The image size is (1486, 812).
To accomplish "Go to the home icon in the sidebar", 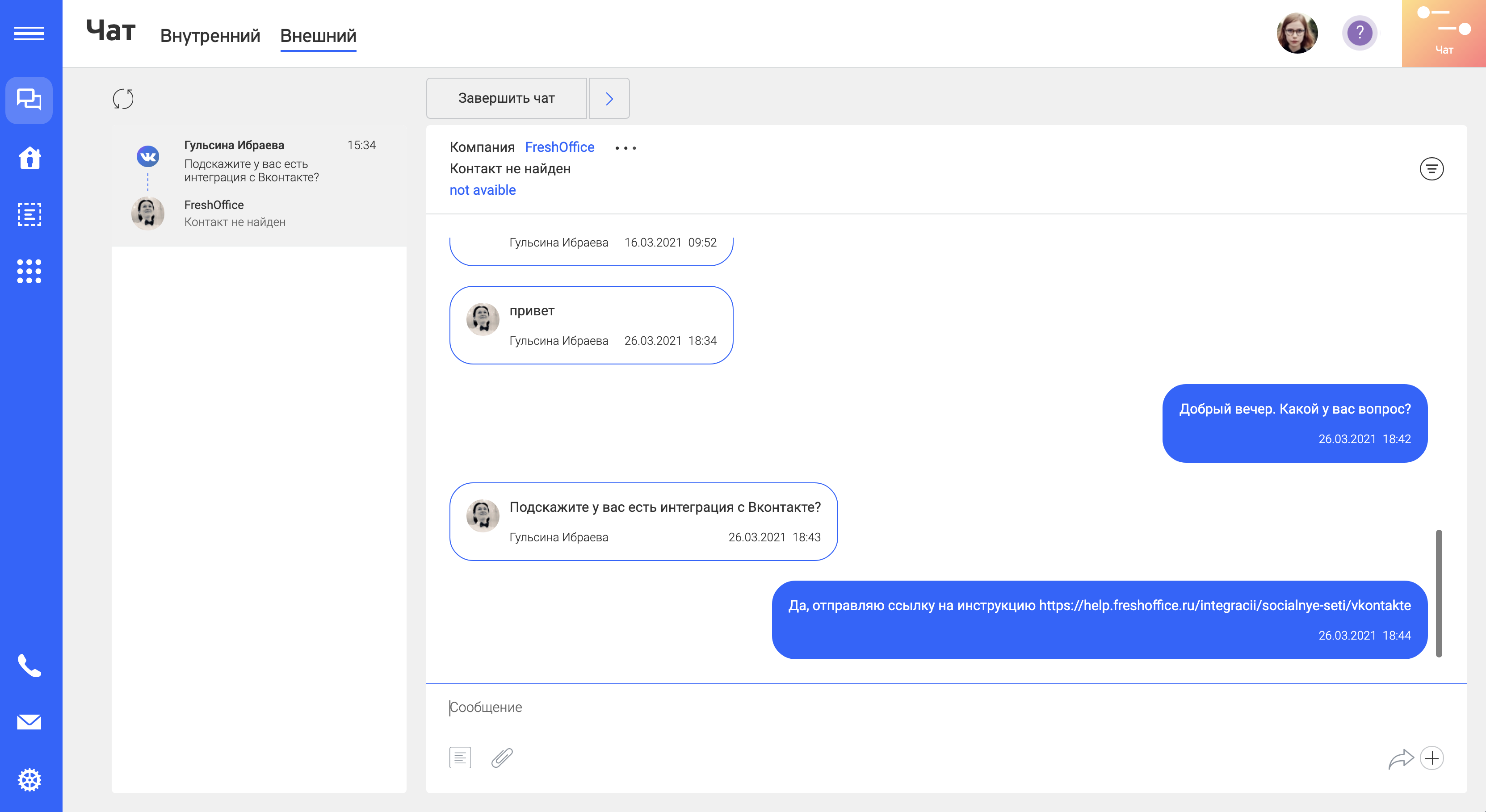I will (x=29, y=157).
